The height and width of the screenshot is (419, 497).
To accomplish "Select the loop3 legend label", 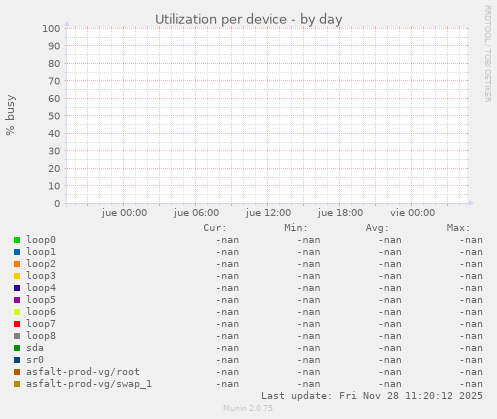I will (x=41, y=276).
